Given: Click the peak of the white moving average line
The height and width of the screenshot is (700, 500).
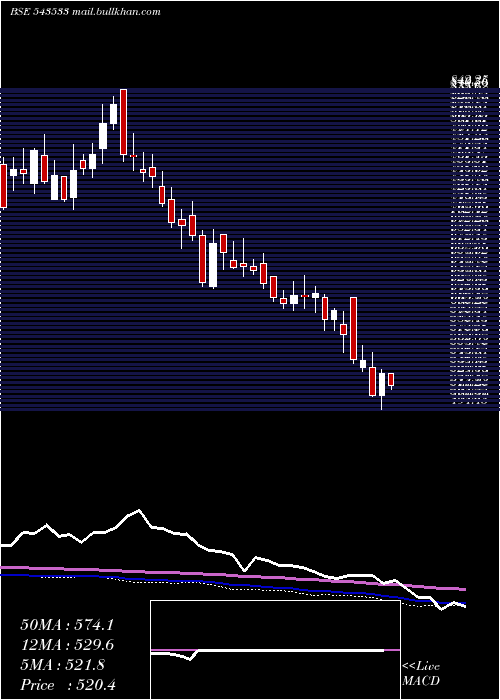Looking at the screenshot, I should (139, 510).
